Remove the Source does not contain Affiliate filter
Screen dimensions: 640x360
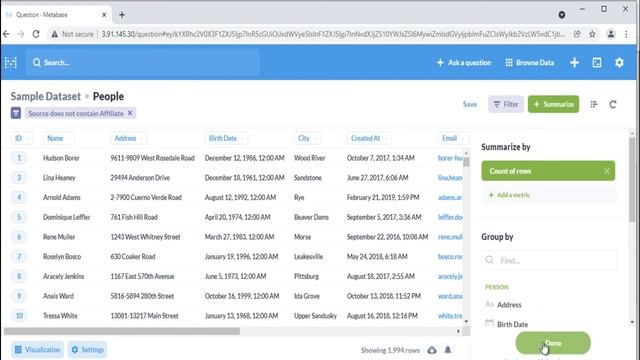point(130,113)
